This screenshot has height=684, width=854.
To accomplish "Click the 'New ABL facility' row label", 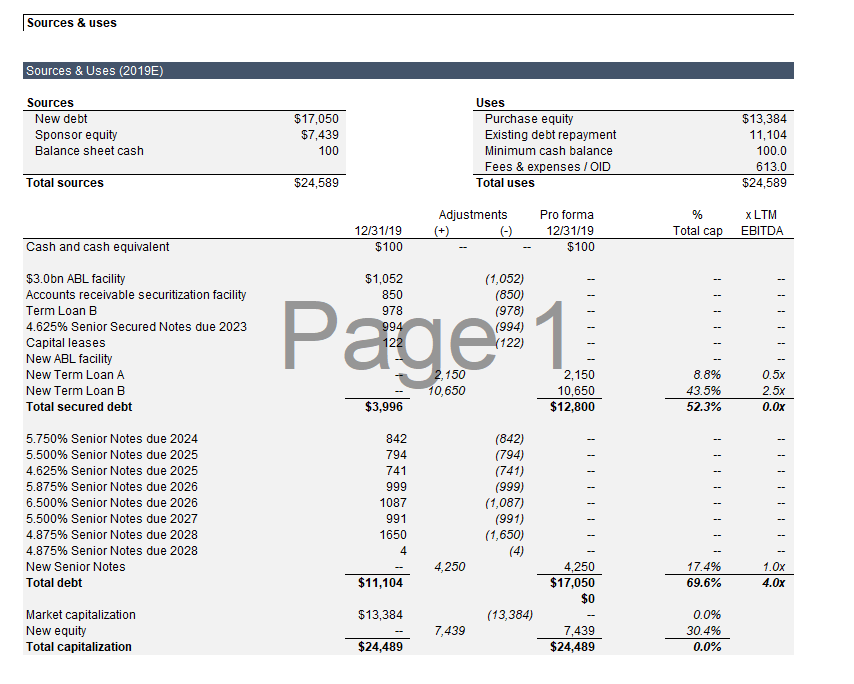I will point(69,359).
